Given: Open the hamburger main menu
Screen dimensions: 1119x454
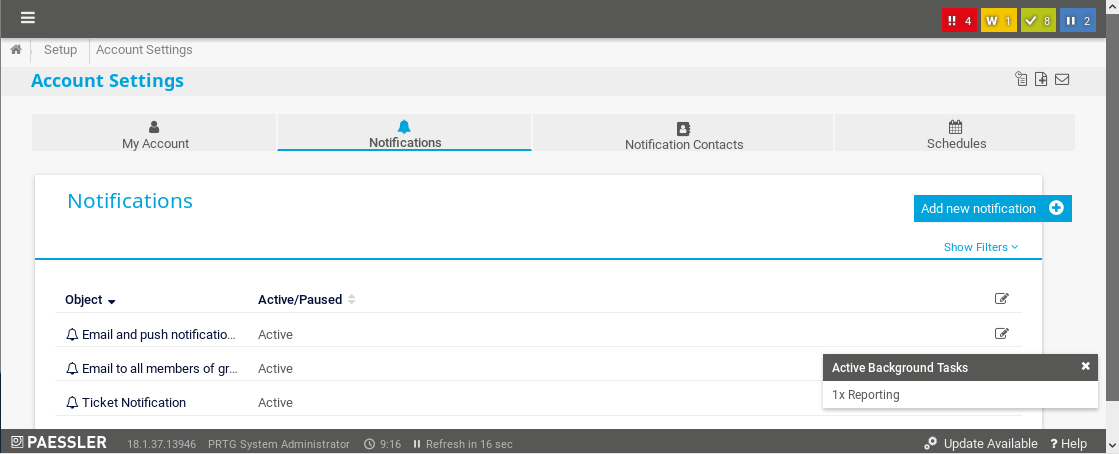Looking at the screenshot, I should click(28, 18).
